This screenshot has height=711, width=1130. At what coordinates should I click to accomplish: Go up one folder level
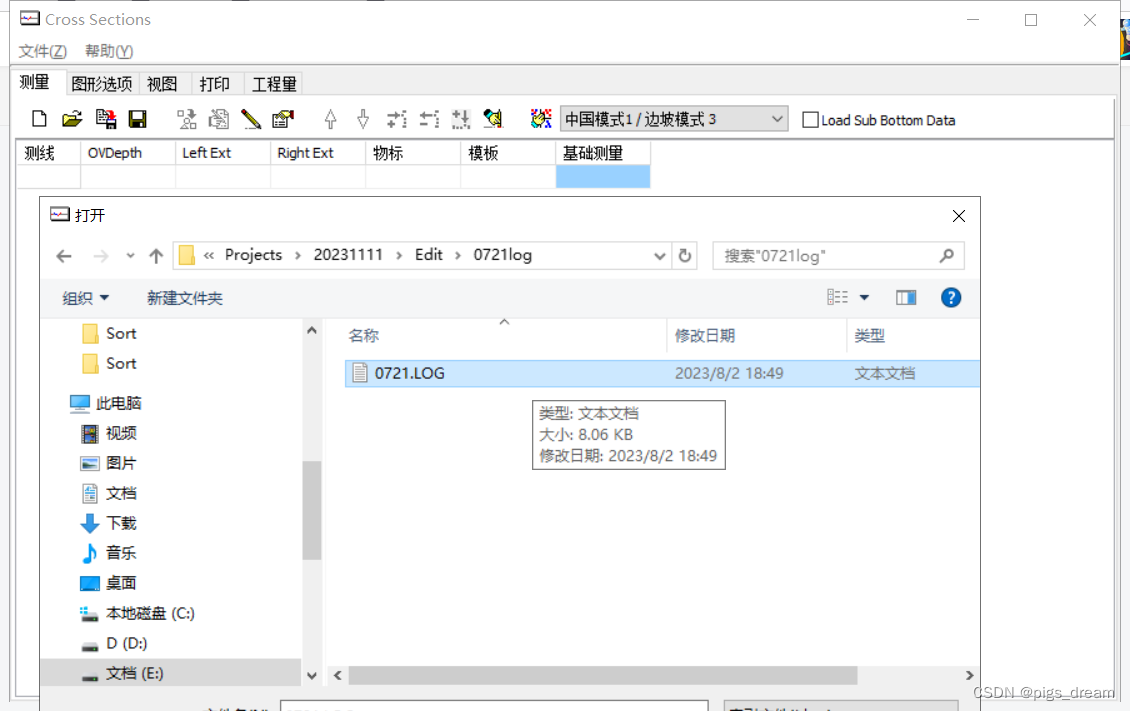click(x=156, y=256)
